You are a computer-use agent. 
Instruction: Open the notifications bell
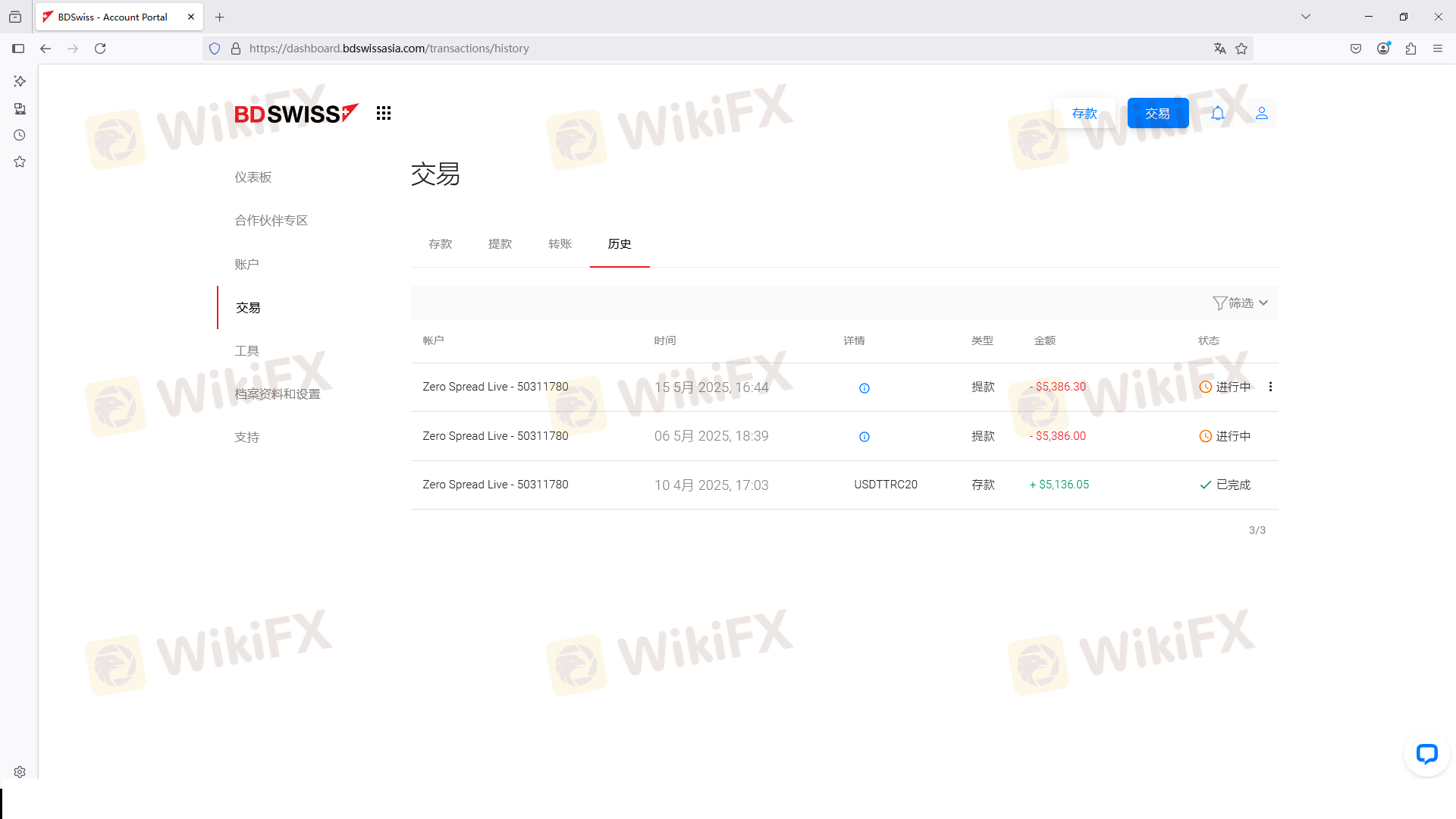[1218, 114]
